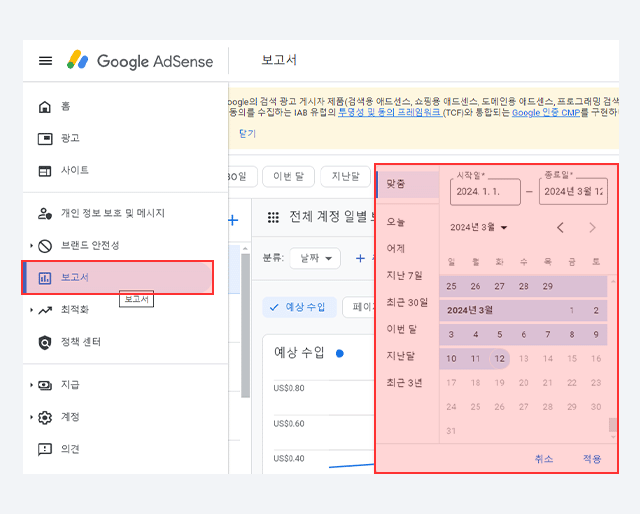Image resolution: width=640 pixels, height=514 pixels.
Task: Click the blue plus left of the report title
Action: [233, 220]
